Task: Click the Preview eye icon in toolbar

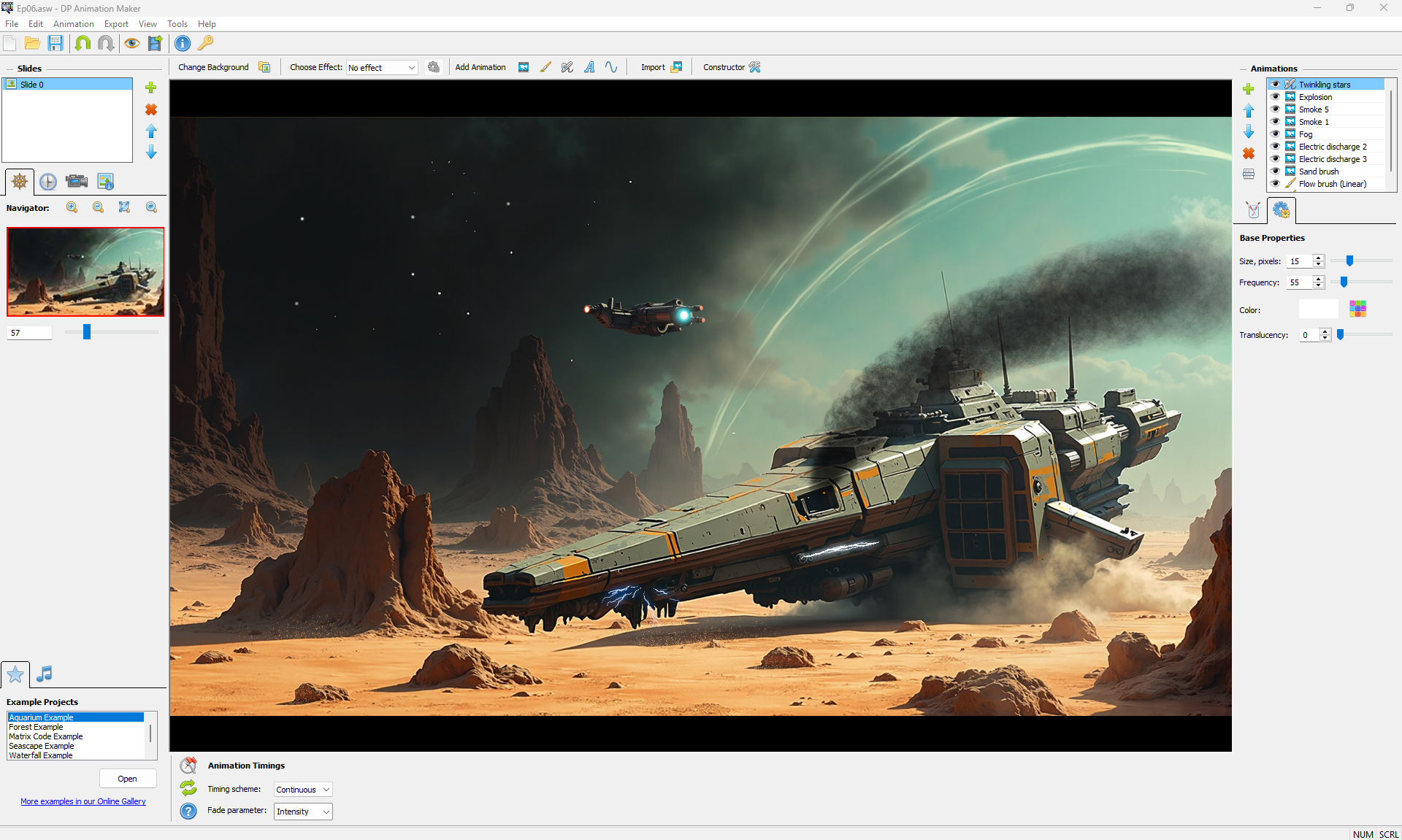Action: click(x=131, y=43)
